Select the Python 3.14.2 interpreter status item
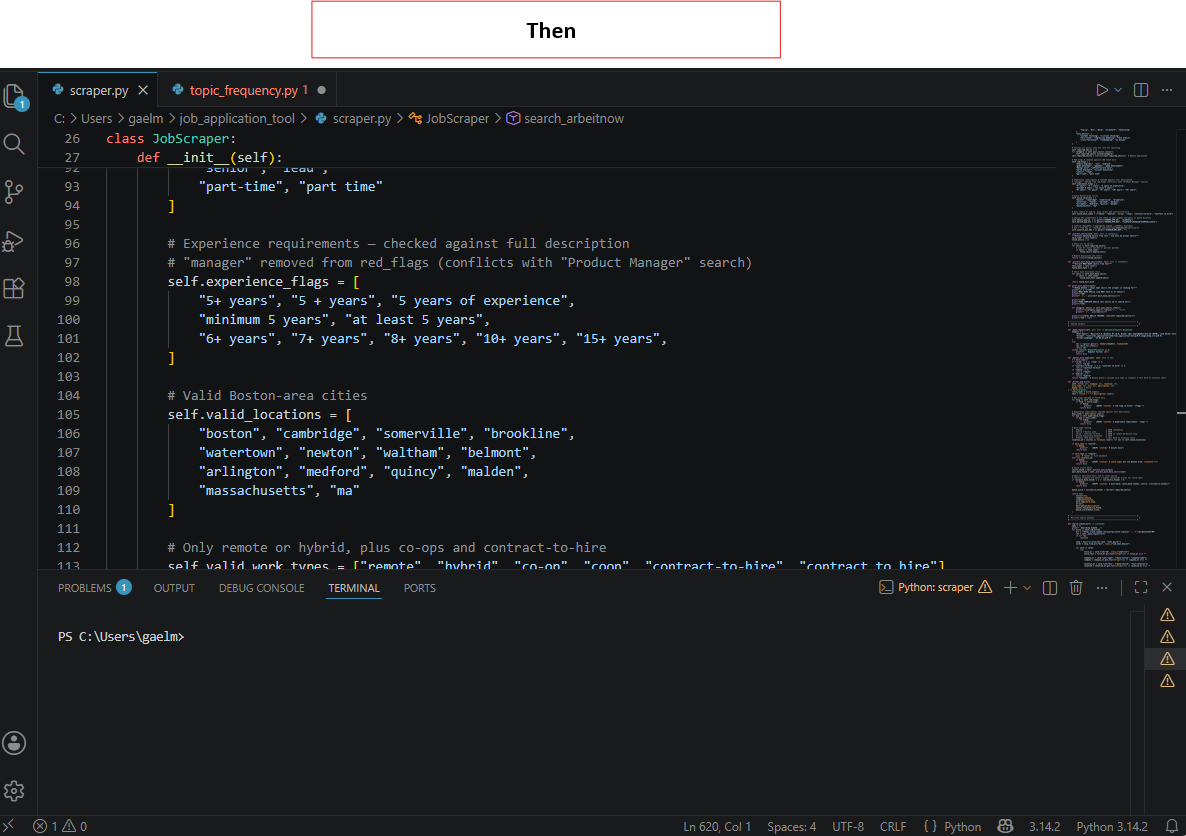 pyautogui.click(x=1112, y=826)
